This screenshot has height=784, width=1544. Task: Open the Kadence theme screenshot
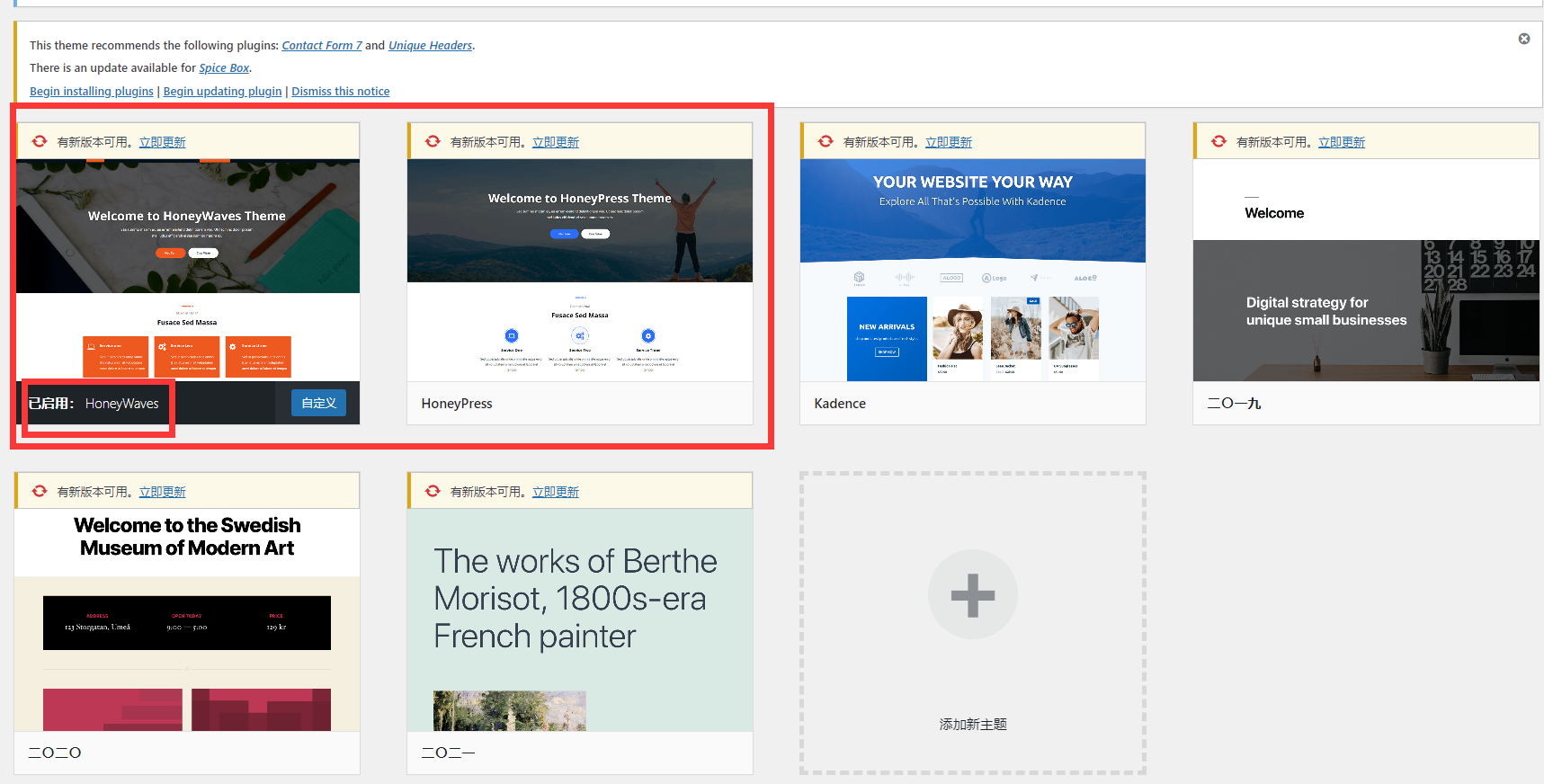[x=973, y=270]
